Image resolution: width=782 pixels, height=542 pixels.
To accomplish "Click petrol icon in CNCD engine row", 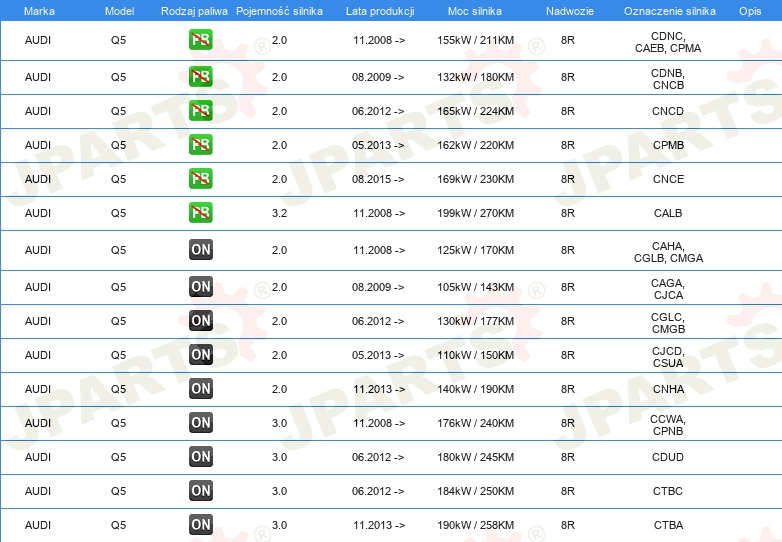I will point(200,111).
